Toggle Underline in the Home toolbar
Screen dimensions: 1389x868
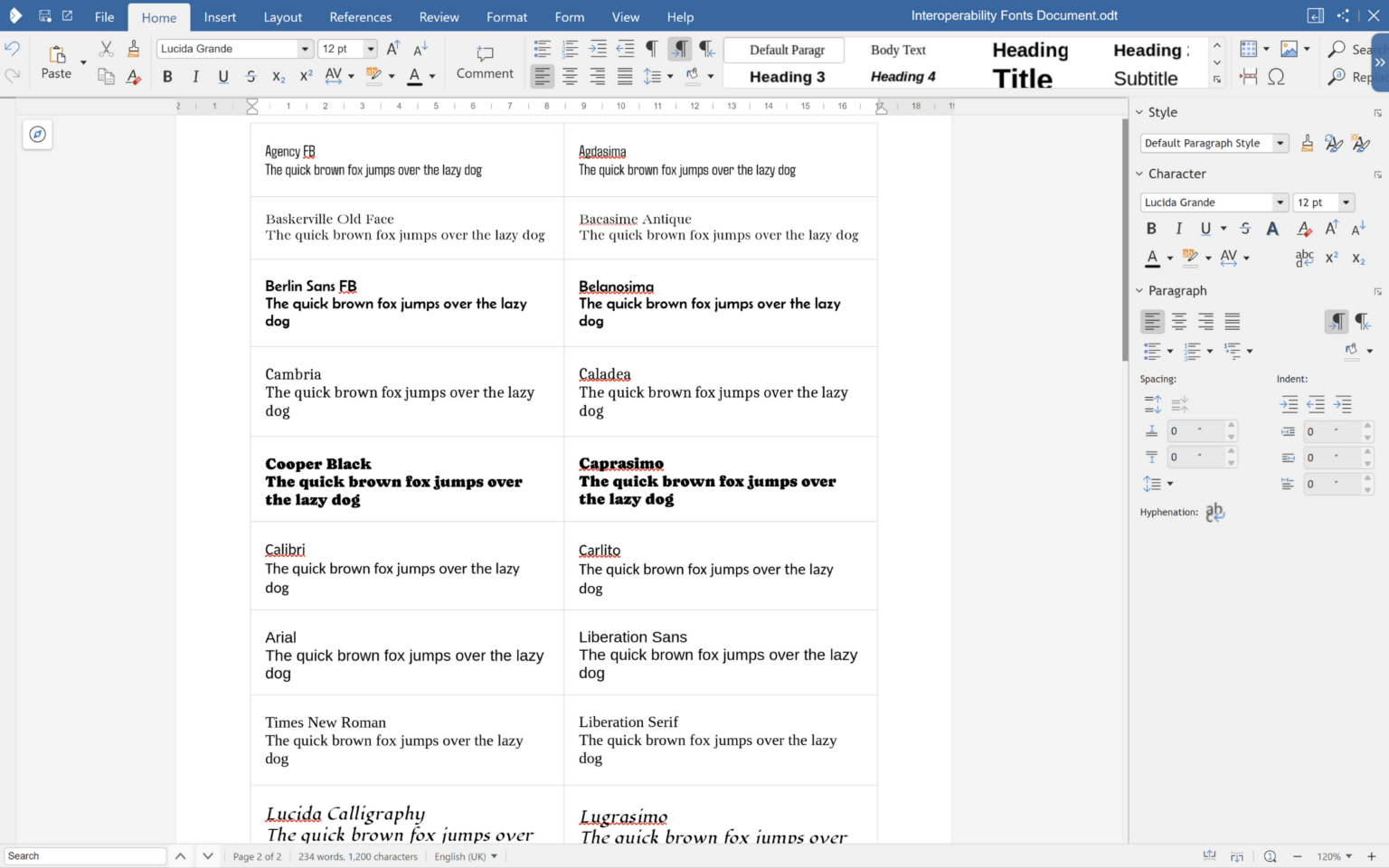[223, 77]
